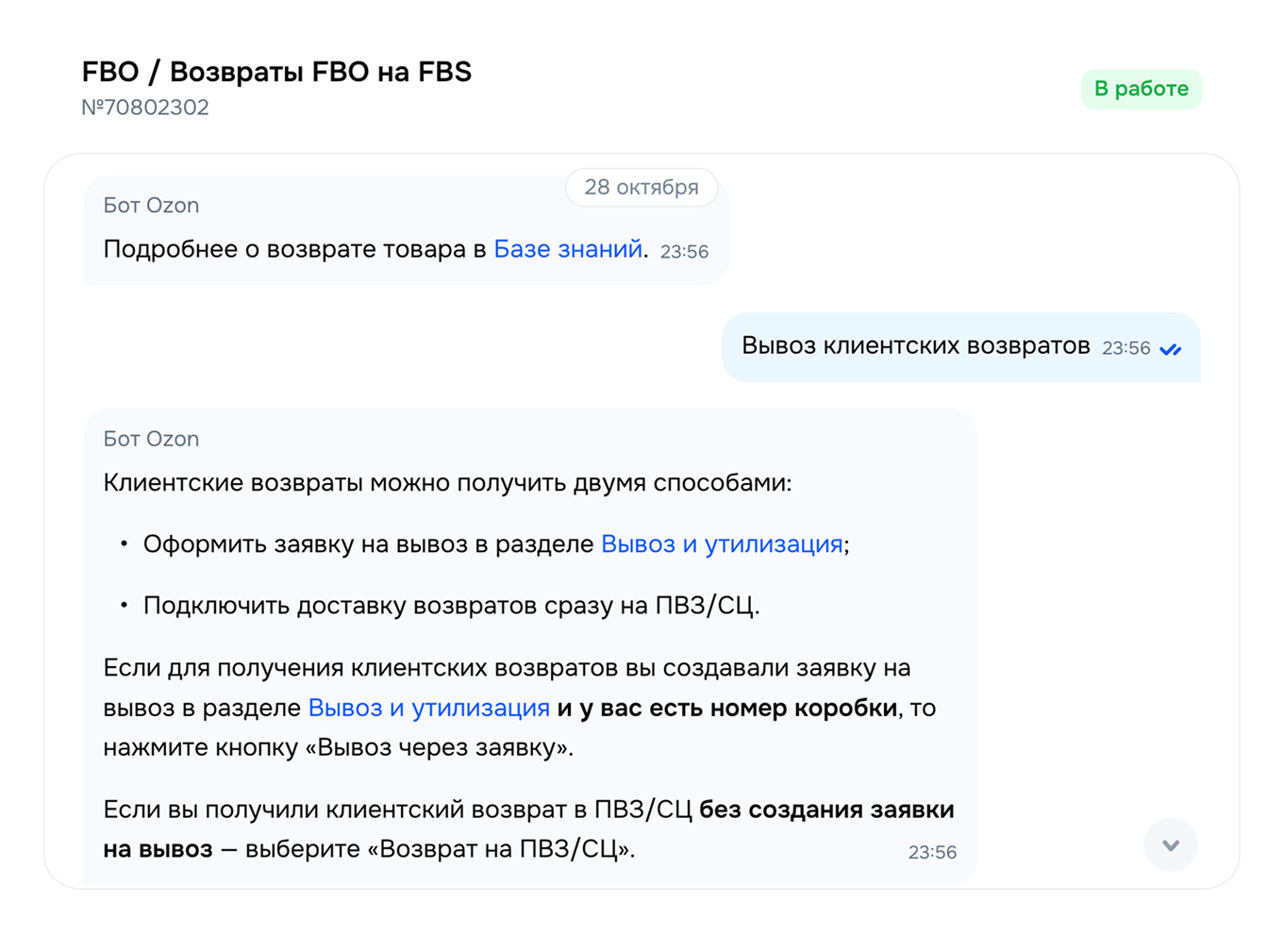Select the ticket number №70802302
Image resolution: width=1283 pixels, height=952 pixels.
tap(145, 108)
